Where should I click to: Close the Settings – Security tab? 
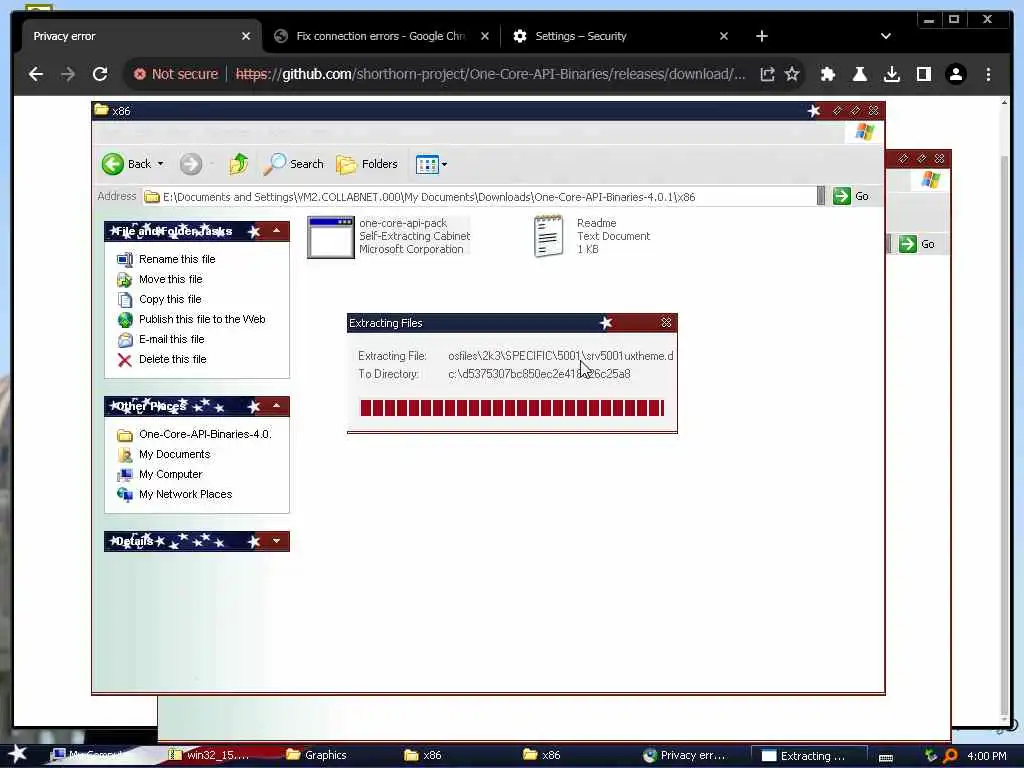tap(724, 37)
